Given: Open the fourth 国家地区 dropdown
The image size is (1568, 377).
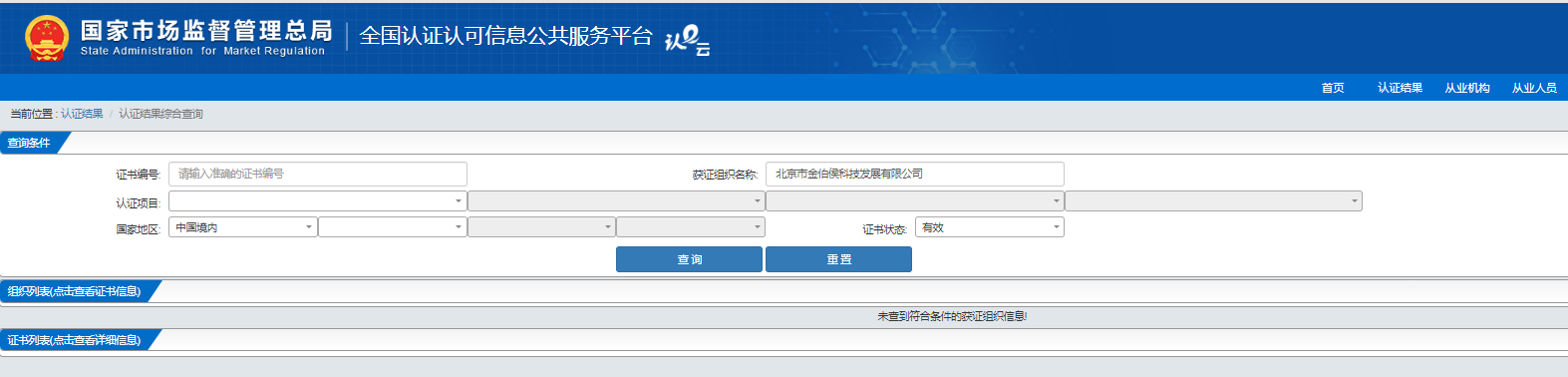Looking at the screenshot, I should [x=691, y=227].
